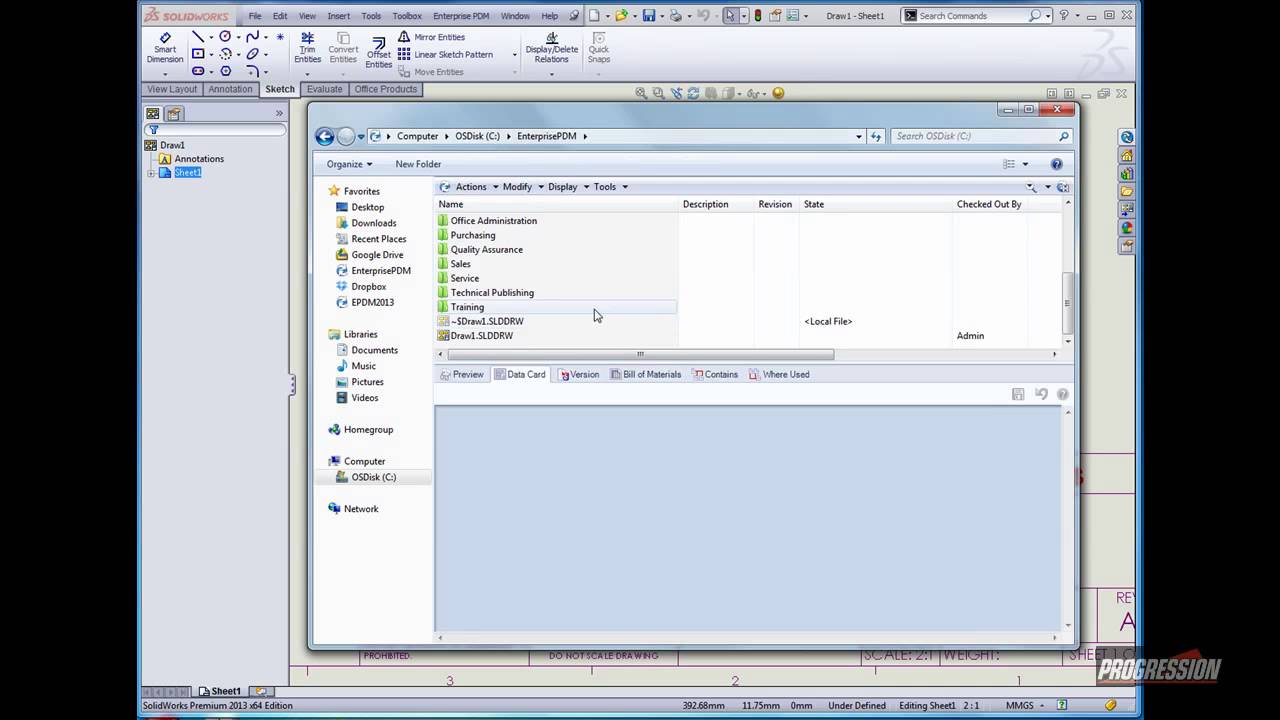1280x720 pixels.
Task: Open EPDM2013 favorite link
Action: click(x=373, y=302)
